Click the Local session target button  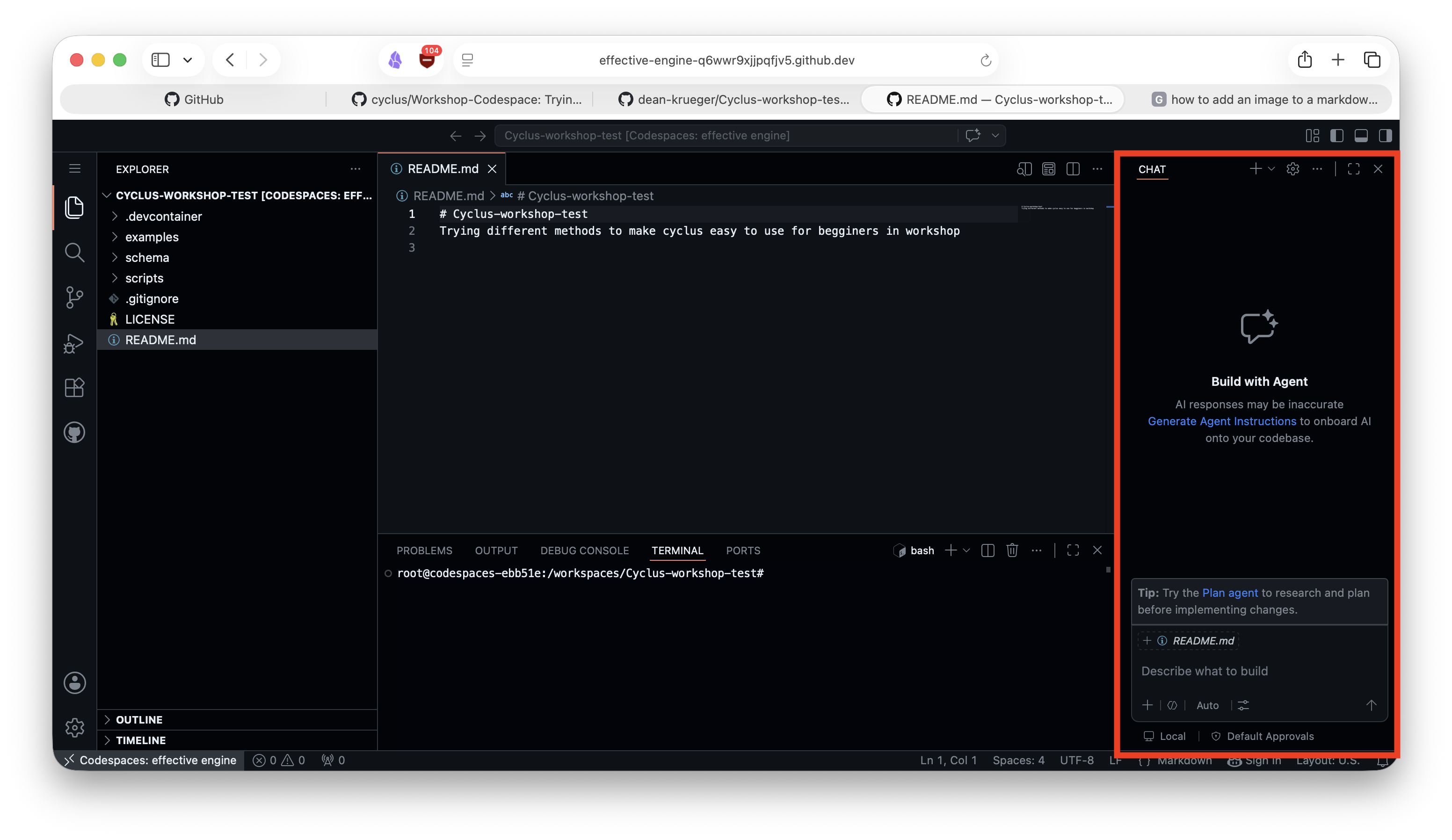tap(1164, 736)
